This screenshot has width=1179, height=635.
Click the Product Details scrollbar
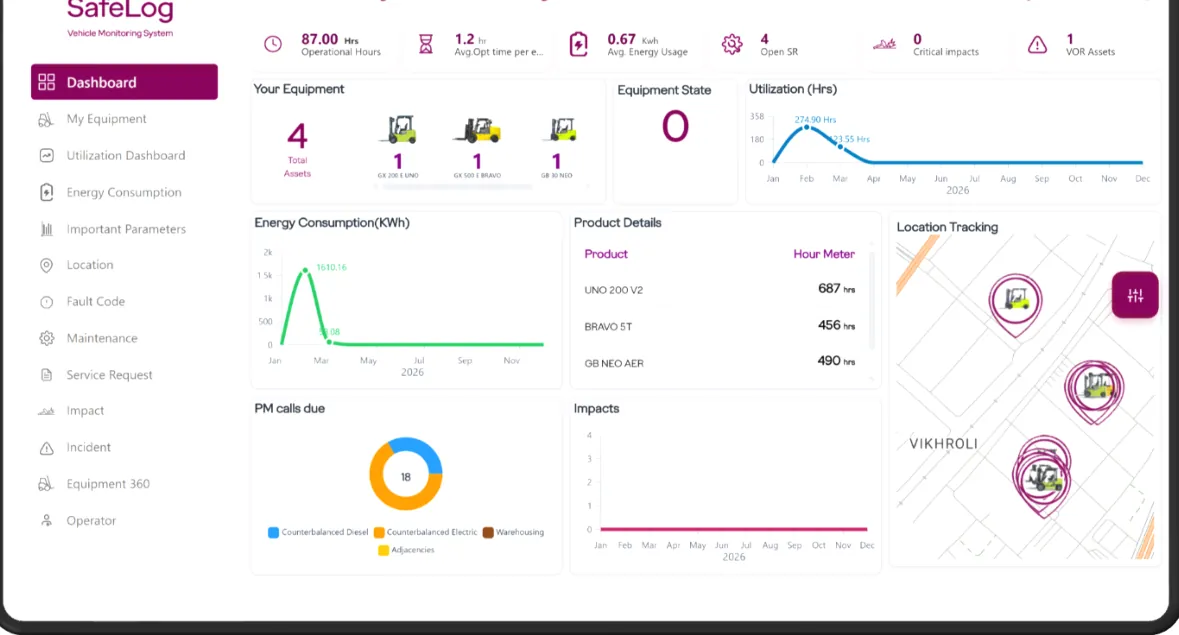coord(872,301)
